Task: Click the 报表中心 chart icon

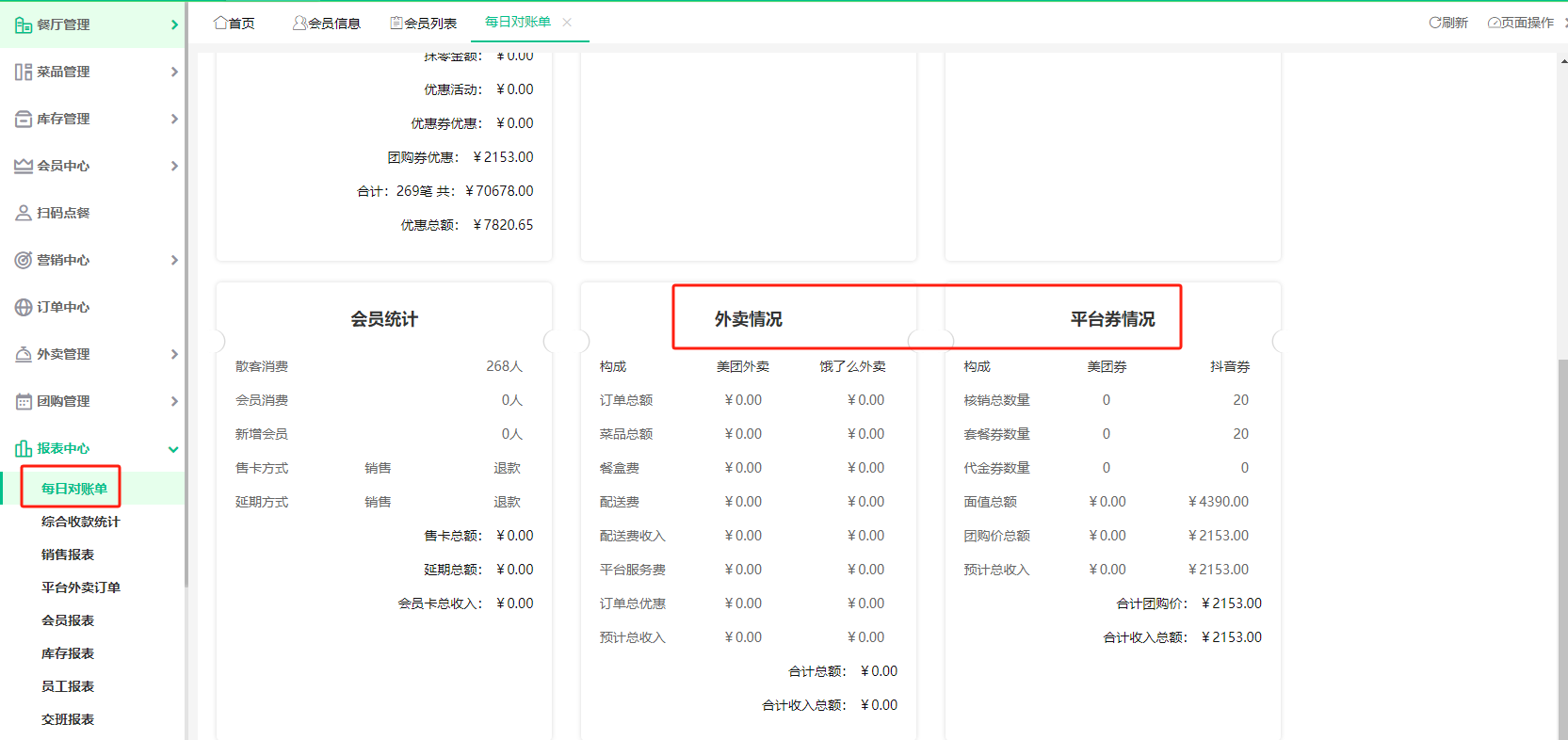Action: [x=23, y=448]
